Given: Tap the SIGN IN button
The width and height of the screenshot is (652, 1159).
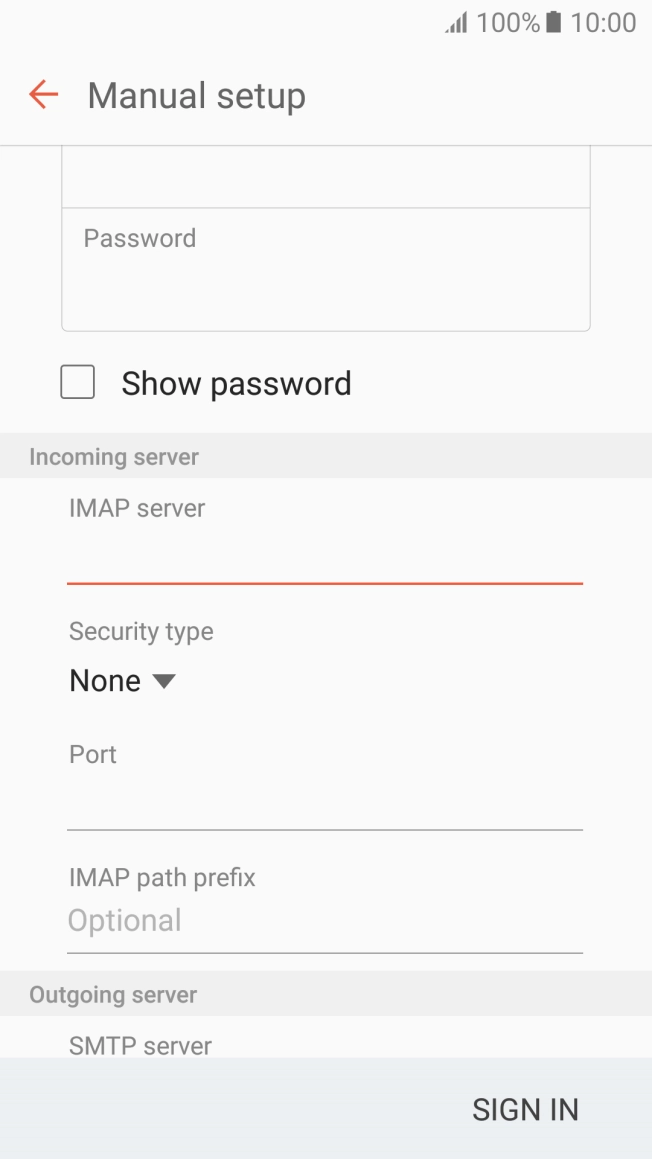Looking at the screenshot, I should (525, 1109).
